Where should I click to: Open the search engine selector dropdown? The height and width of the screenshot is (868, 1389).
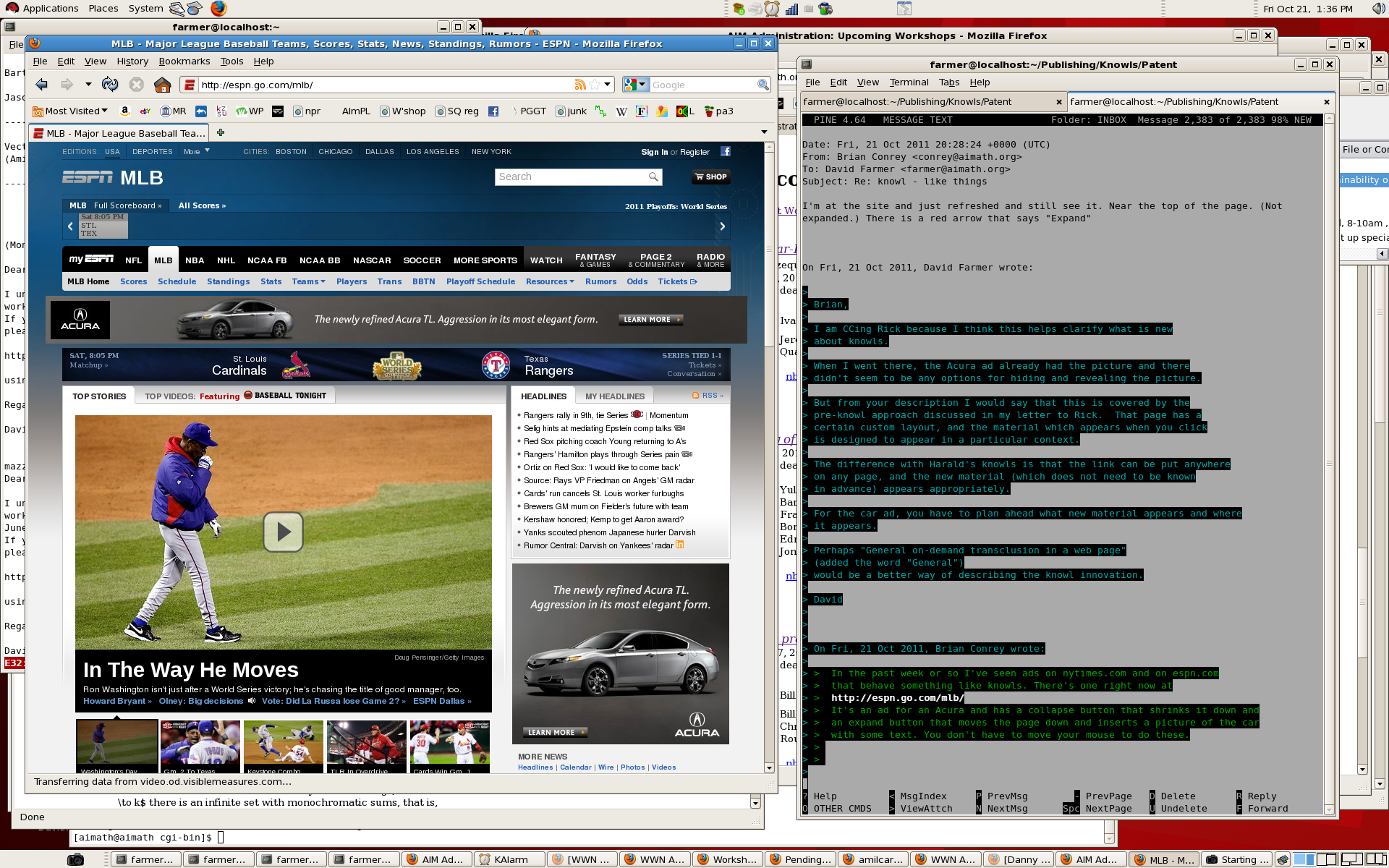(635, 85)
